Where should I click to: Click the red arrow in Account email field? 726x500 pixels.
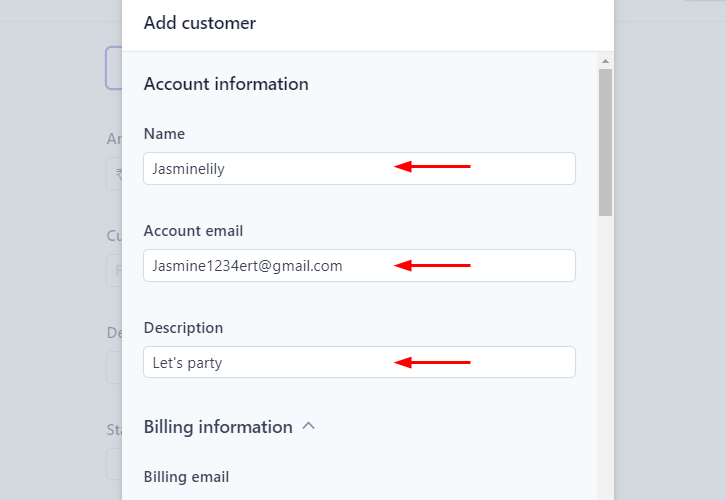(432, 265)
